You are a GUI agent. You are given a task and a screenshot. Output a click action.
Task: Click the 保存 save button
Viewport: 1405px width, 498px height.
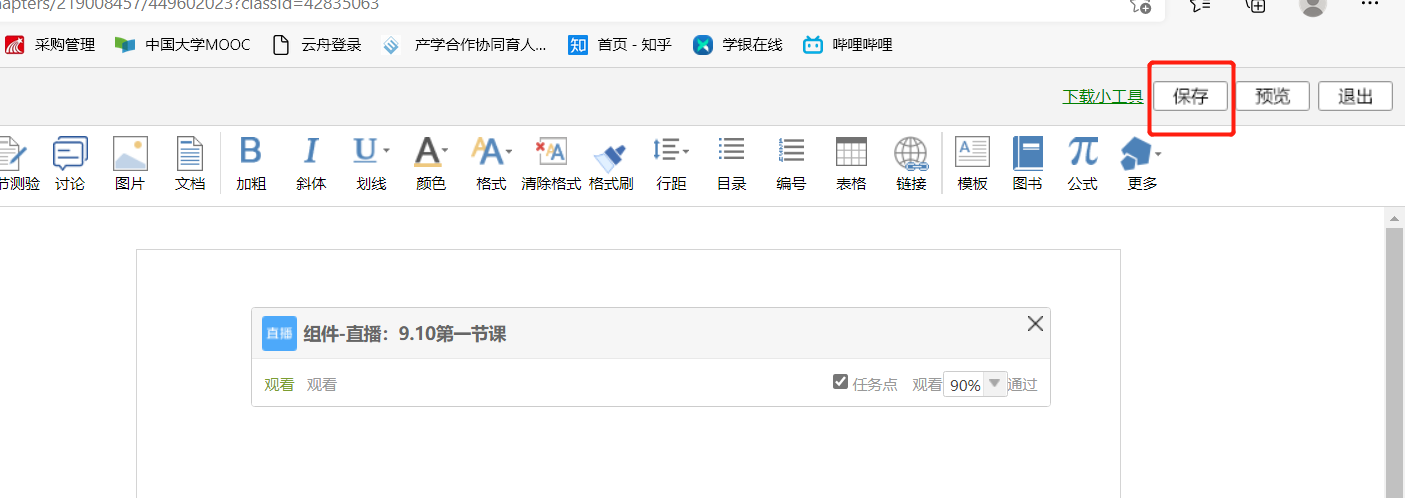[1190, 96]
